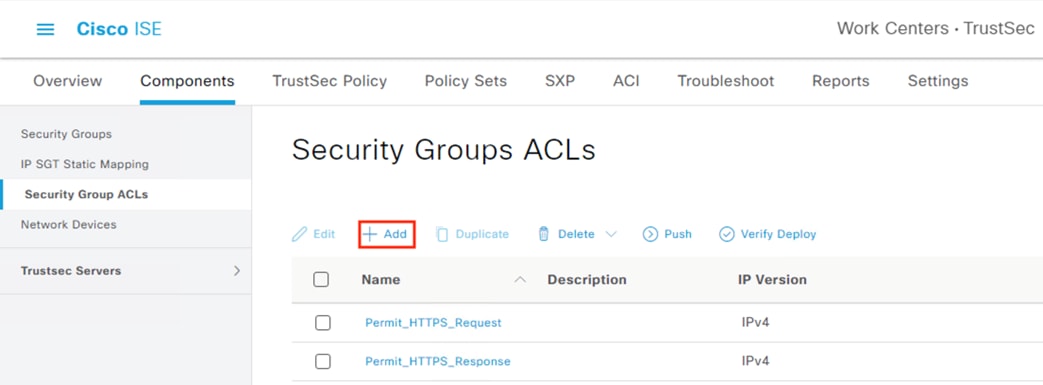1043x385 pixels.
Task: Click the Delete trash icon
Action: pyautogui.click(x=543, y=234)
